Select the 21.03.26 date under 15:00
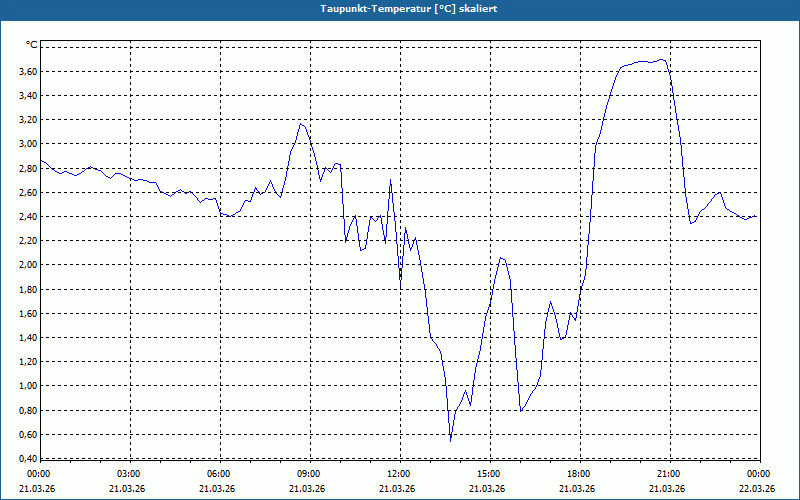Viewport: 800px width, 500px height. tap(487, 489)
